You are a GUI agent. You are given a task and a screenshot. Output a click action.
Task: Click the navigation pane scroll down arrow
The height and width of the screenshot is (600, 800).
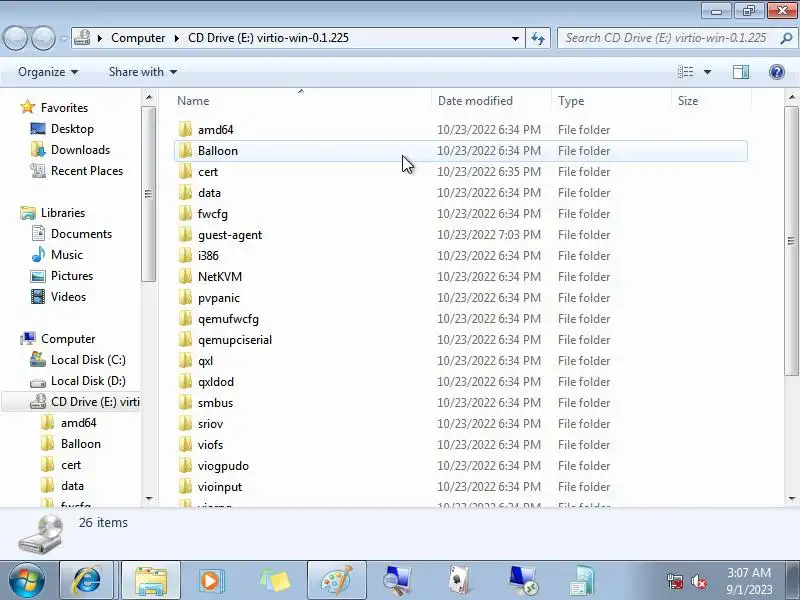[148, 498]
